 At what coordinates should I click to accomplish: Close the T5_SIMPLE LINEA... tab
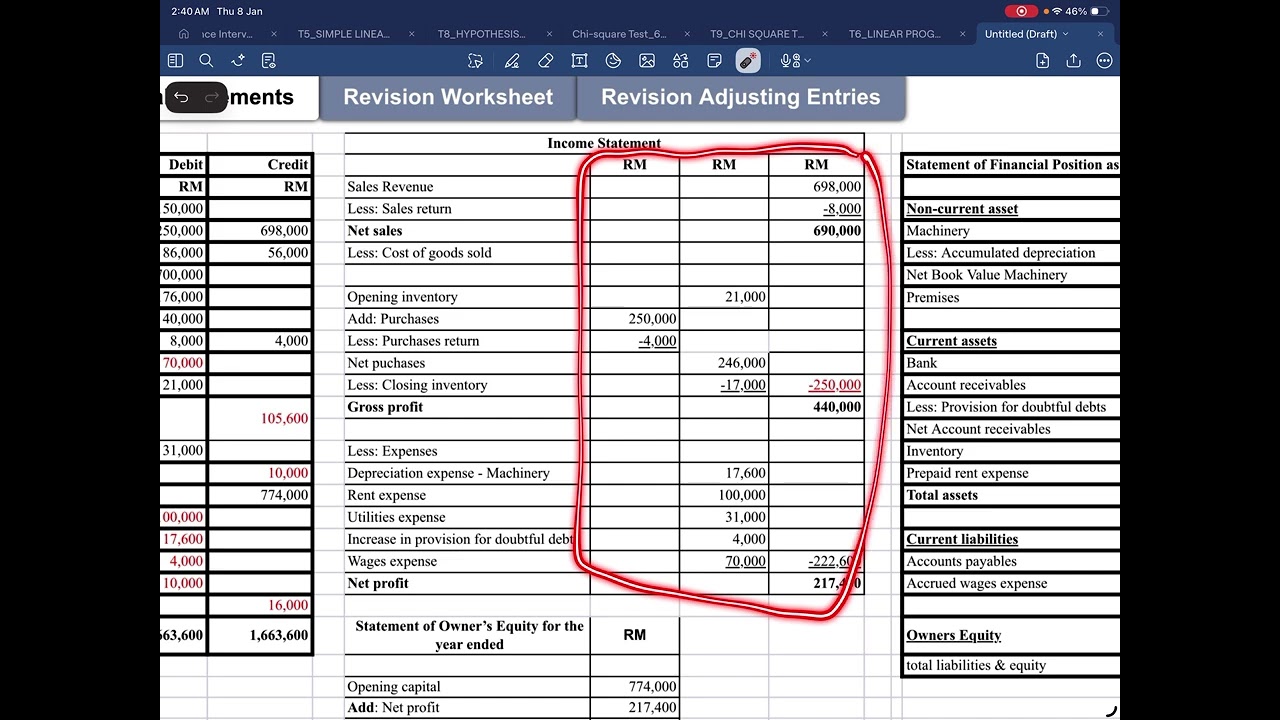point(411,34)
